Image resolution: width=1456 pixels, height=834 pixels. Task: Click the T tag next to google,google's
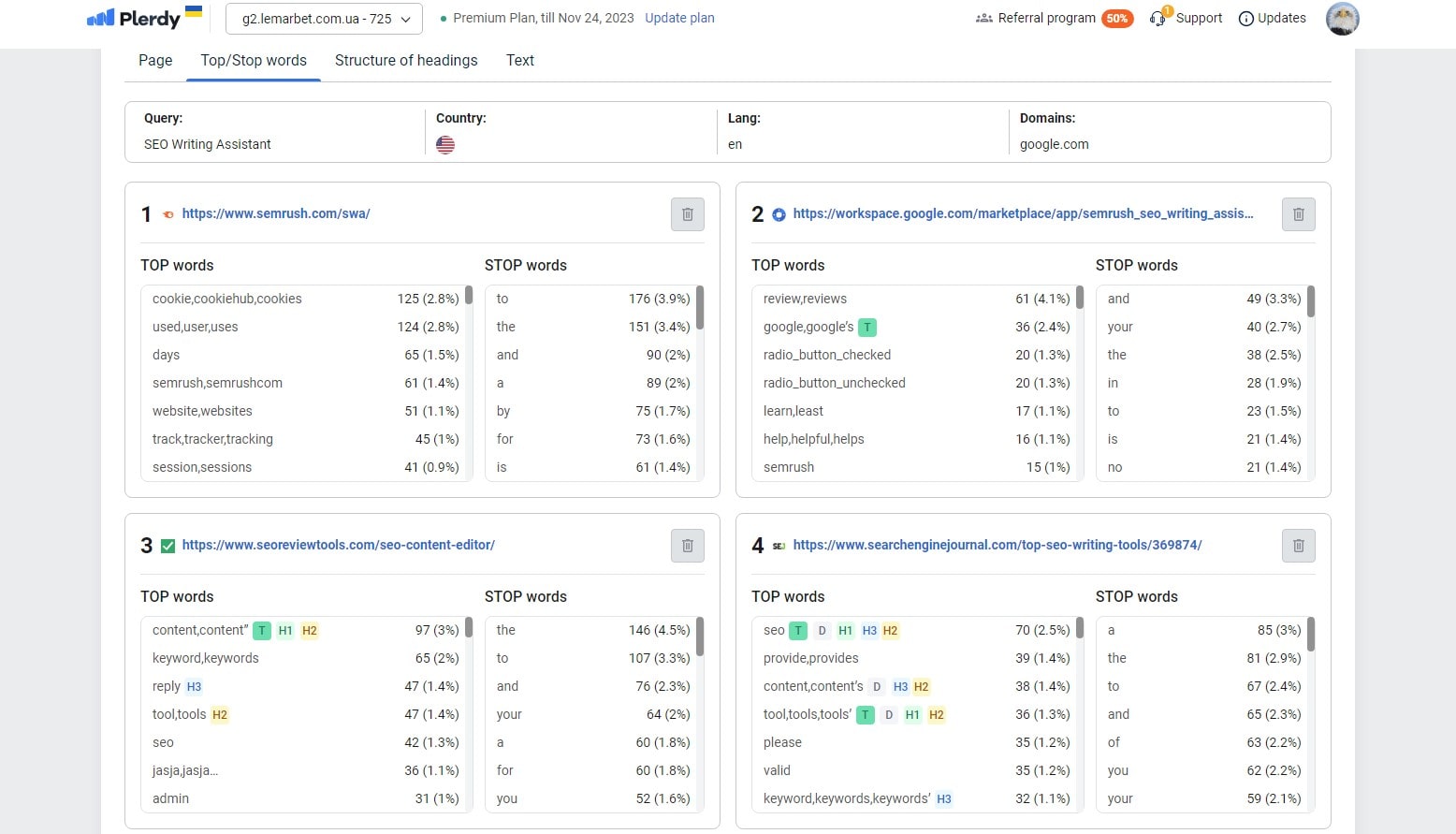(867, 328)
